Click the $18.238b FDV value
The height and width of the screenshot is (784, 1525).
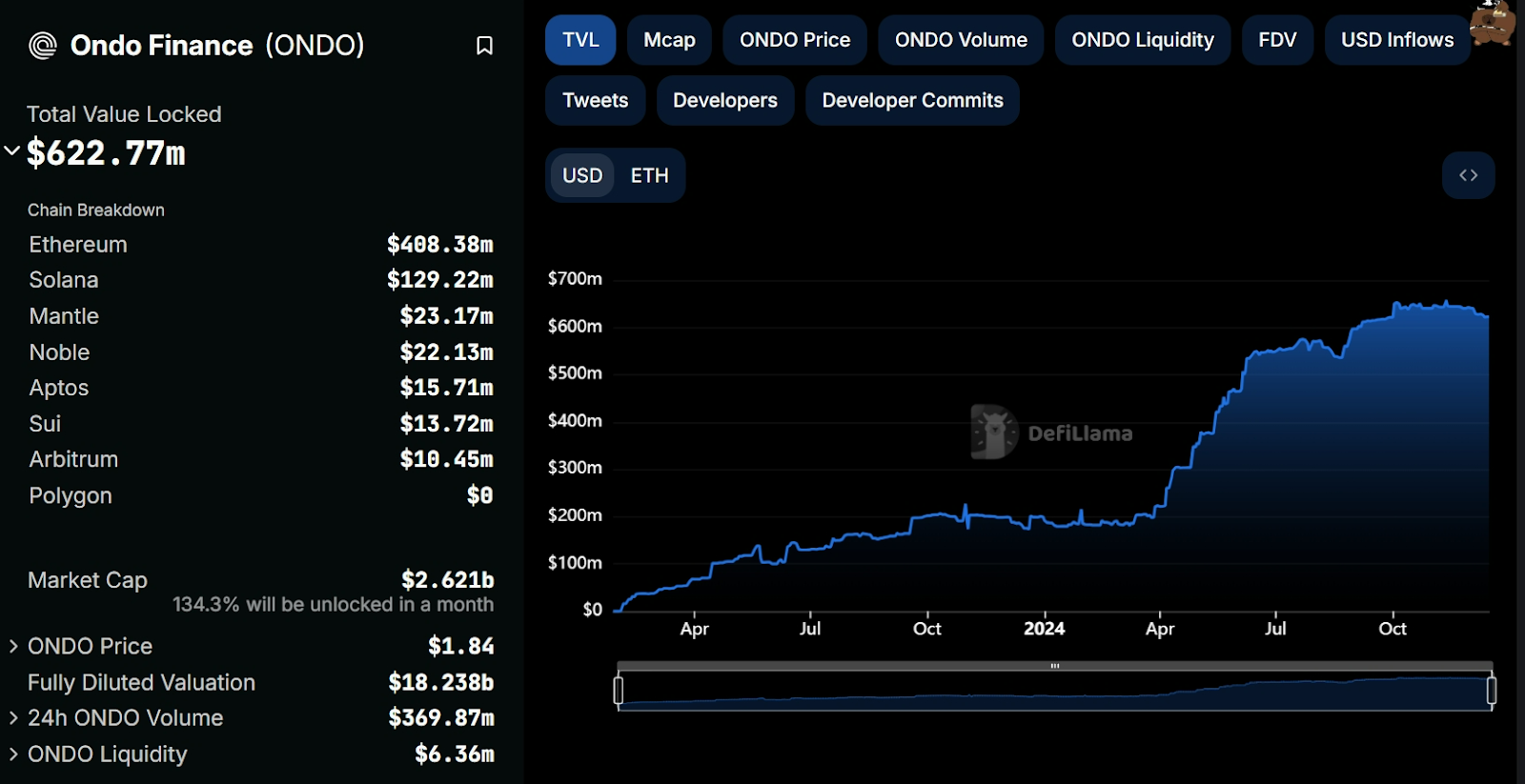[441, 683]
